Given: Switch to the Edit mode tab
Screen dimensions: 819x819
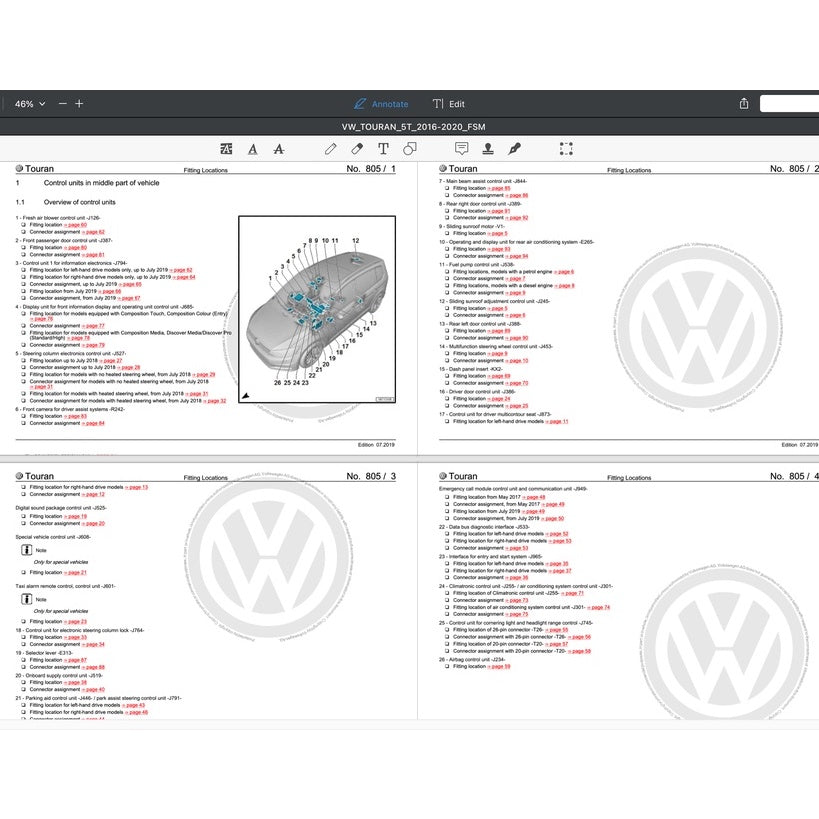Looking at the screenshot, I should click(x=448, y=104).
